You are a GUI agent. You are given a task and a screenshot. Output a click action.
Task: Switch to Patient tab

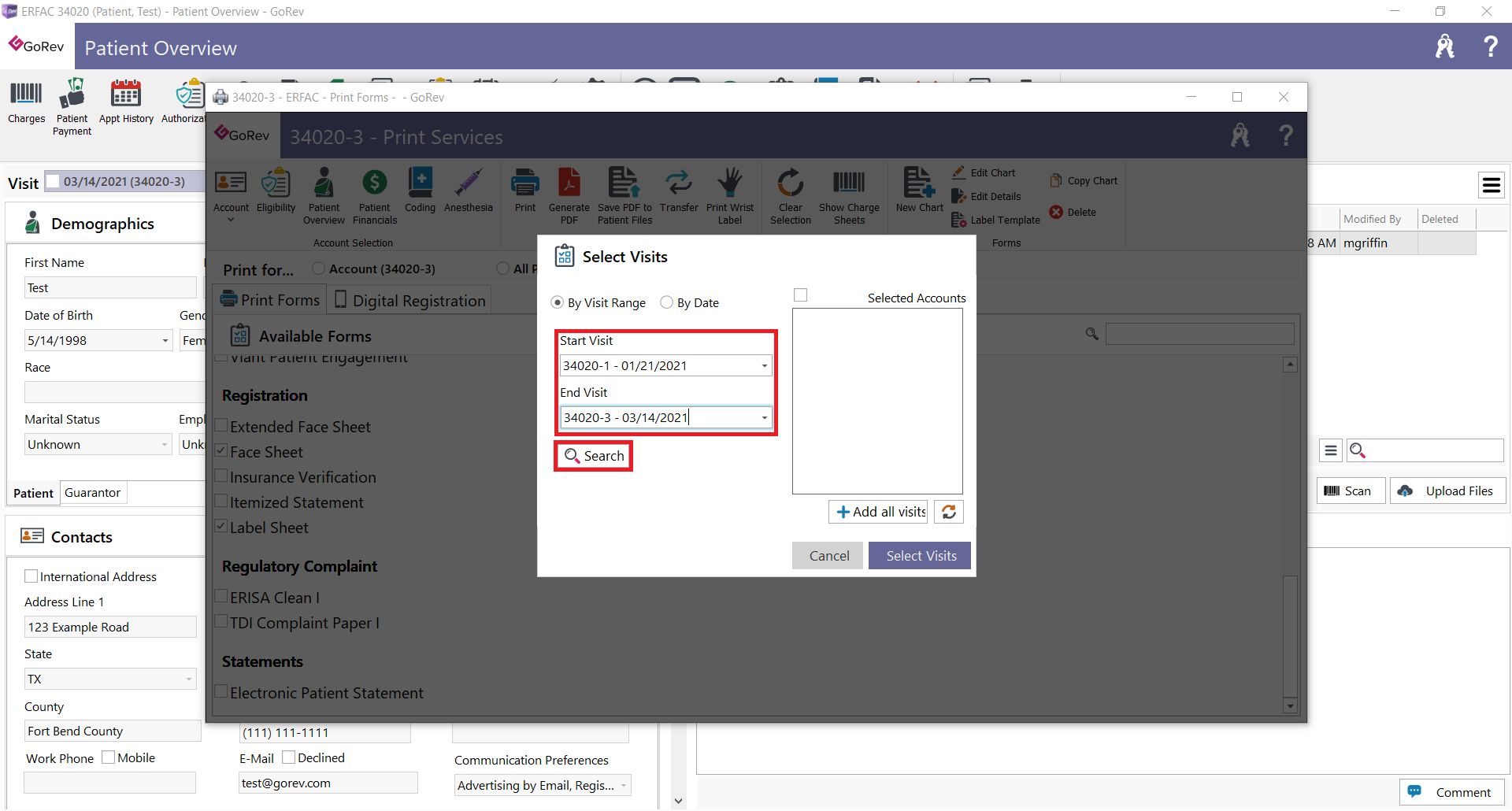[x=33, y=493]
